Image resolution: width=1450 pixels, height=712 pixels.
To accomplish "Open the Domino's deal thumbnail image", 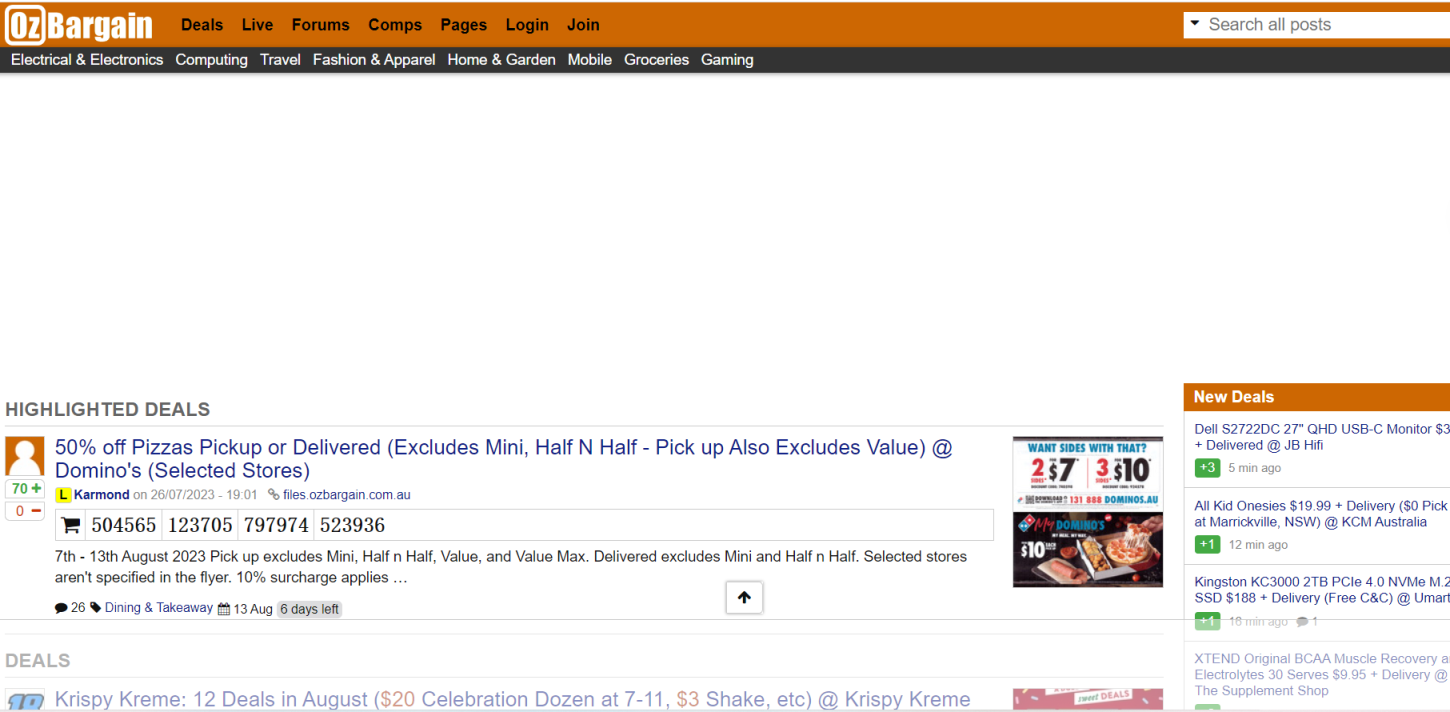I will (1087, 512).
